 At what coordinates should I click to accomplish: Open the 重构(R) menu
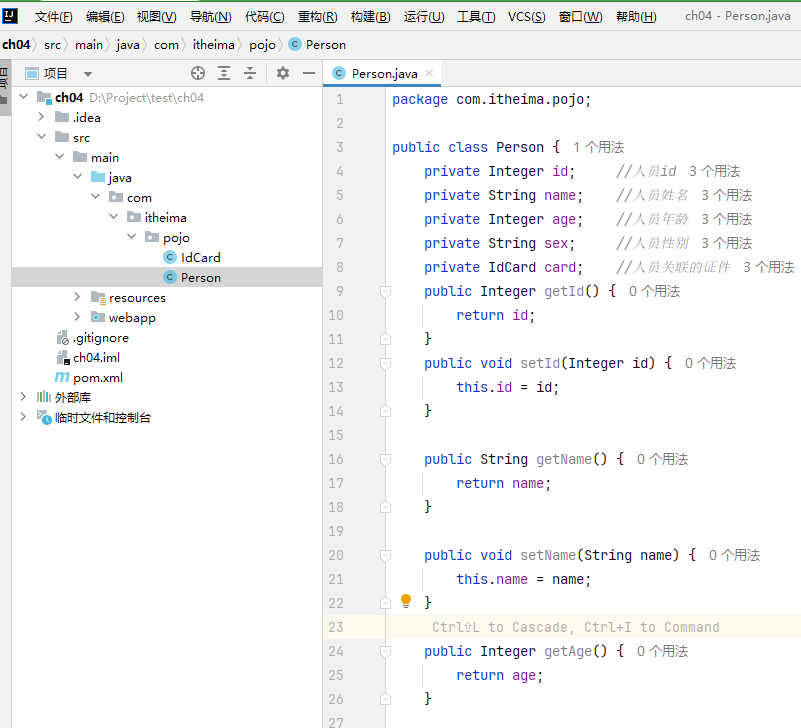(x=317, y=17)
